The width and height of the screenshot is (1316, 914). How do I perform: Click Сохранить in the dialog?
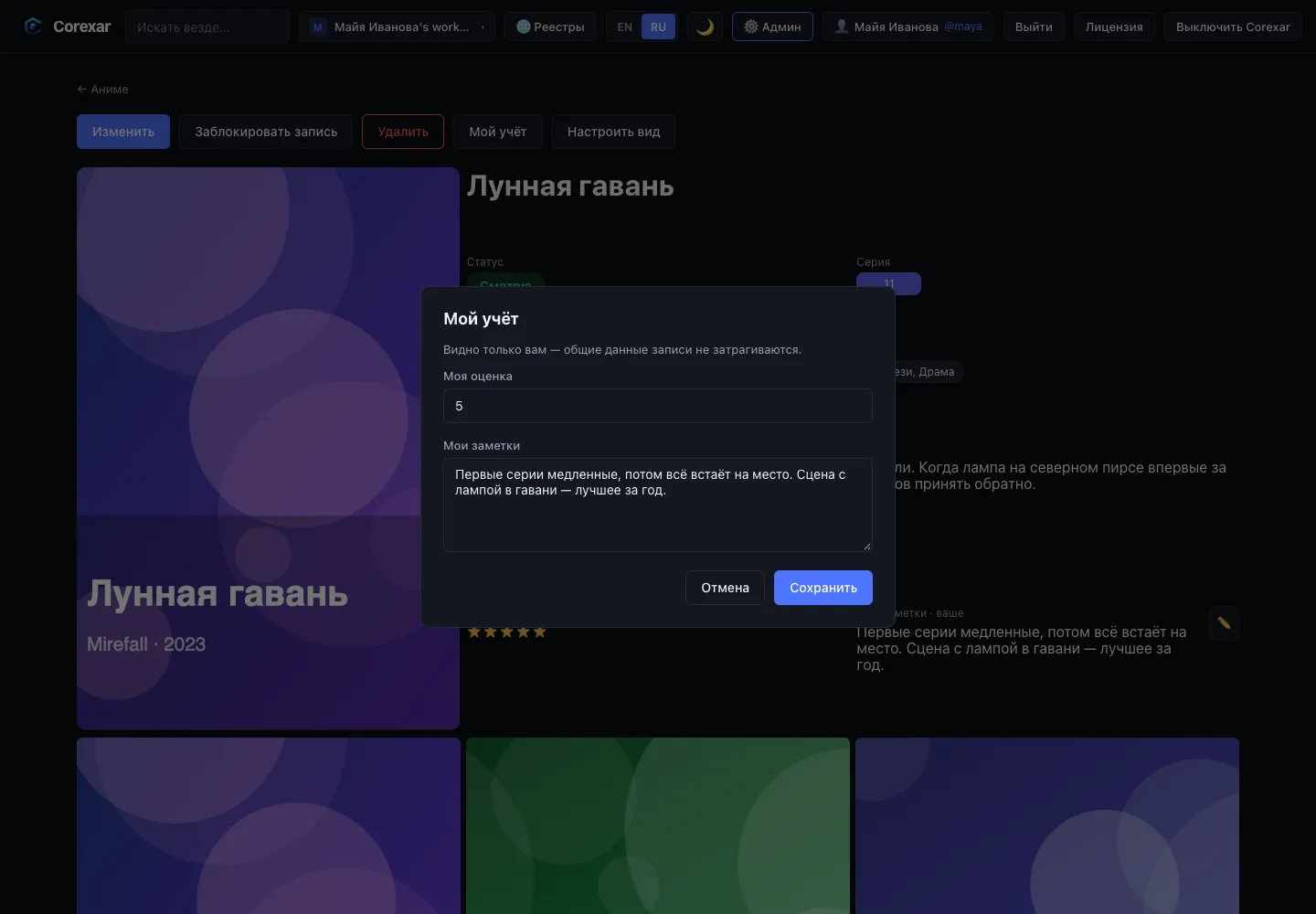point(823,588)
